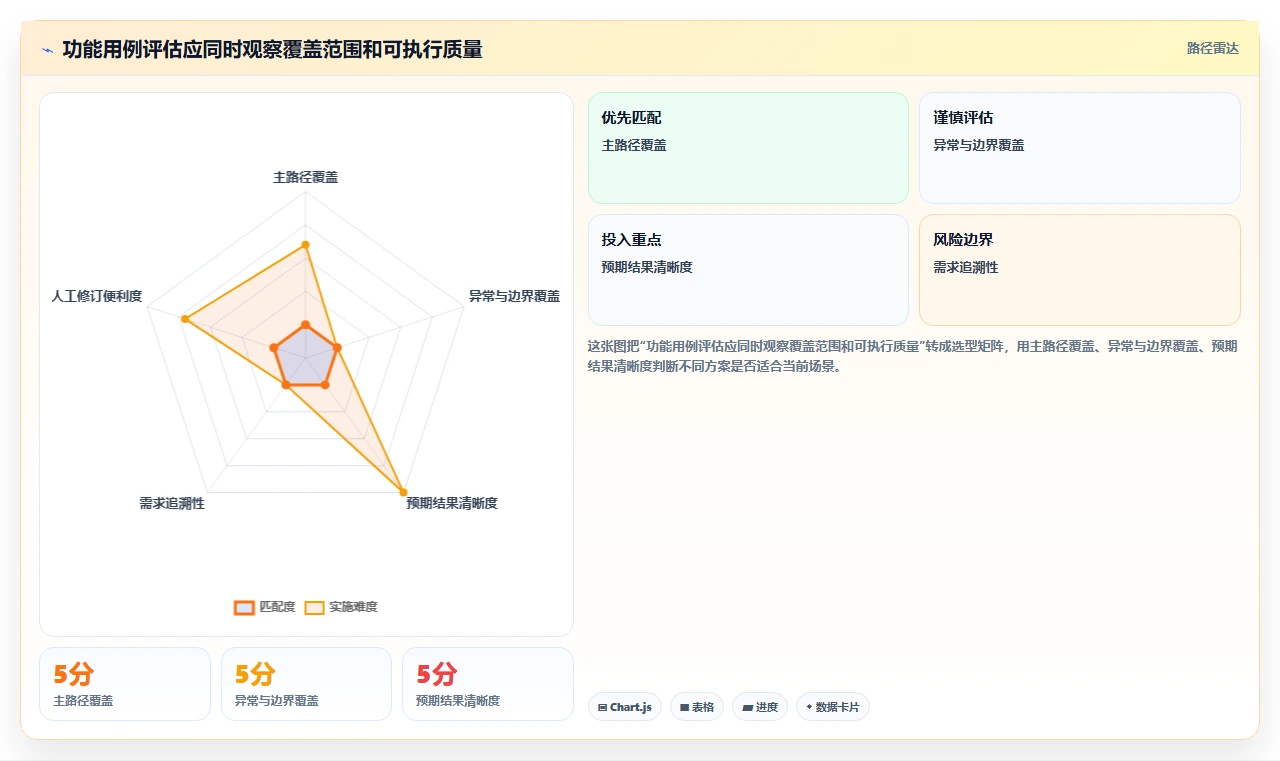
Task: Click the 匹配度 legend color box
Action: pos(244,607)
